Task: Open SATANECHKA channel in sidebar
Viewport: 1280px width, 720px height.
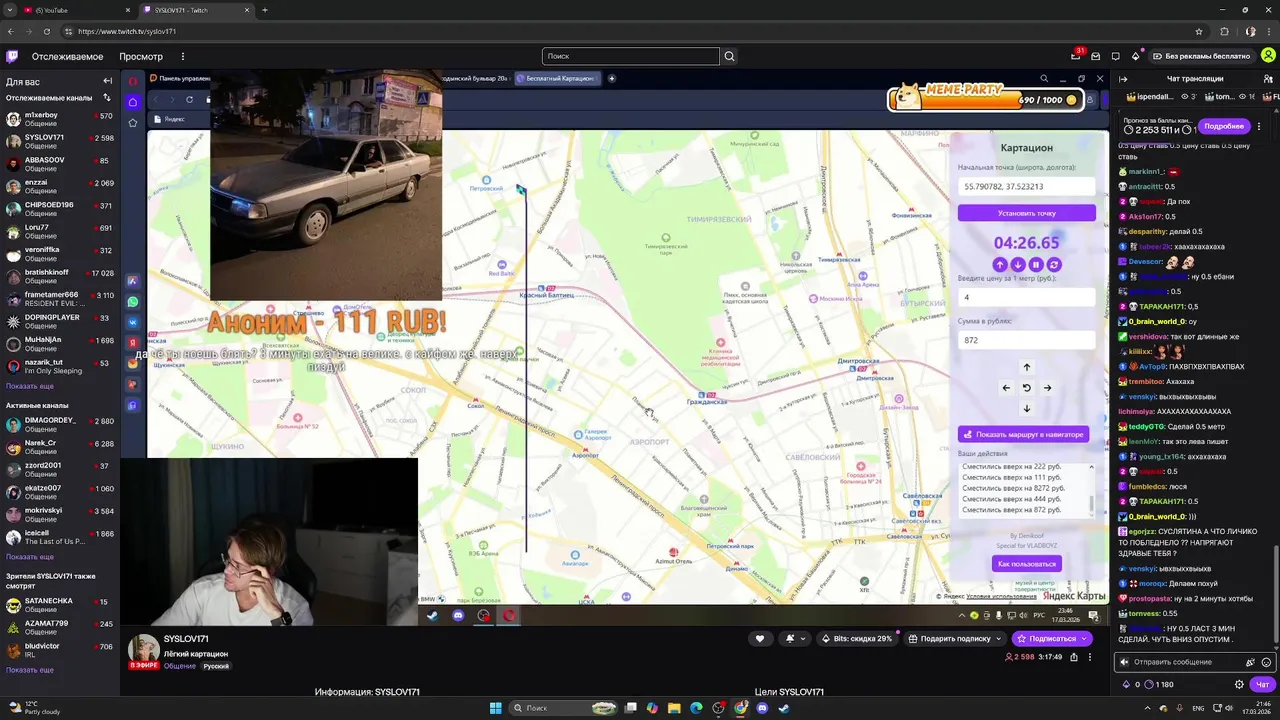Action: 60,605
